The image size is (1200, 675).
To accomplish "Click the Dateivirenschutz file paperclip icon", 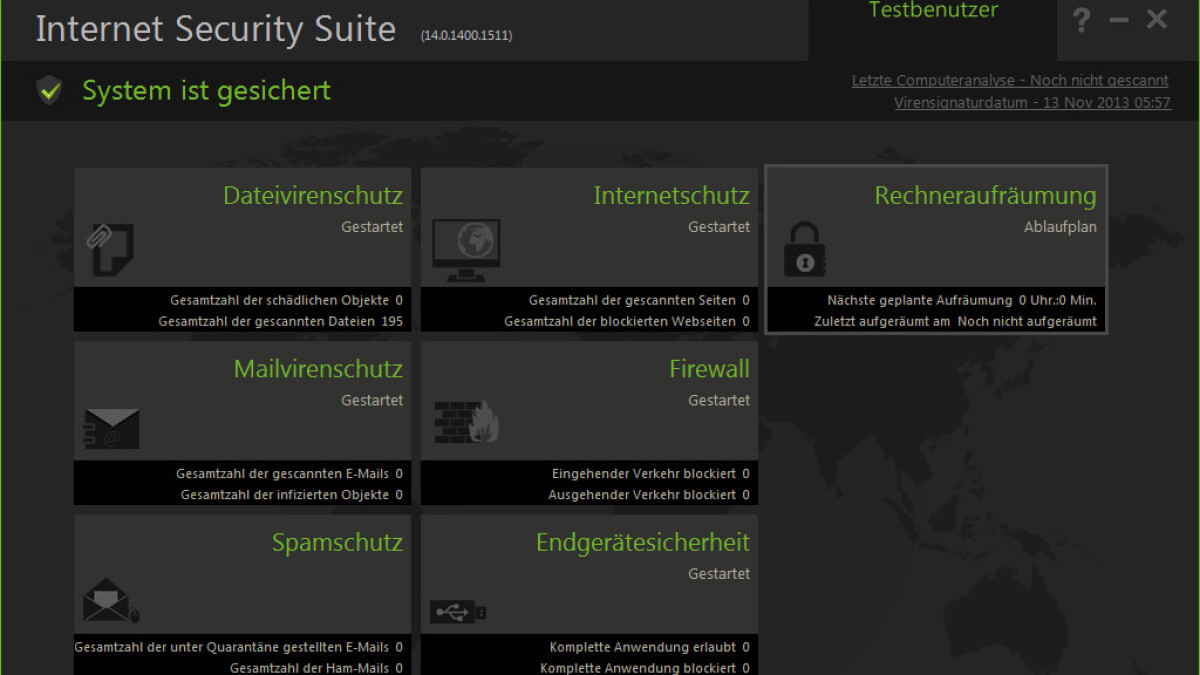I will pyautogui.click(x=111, y=249).
